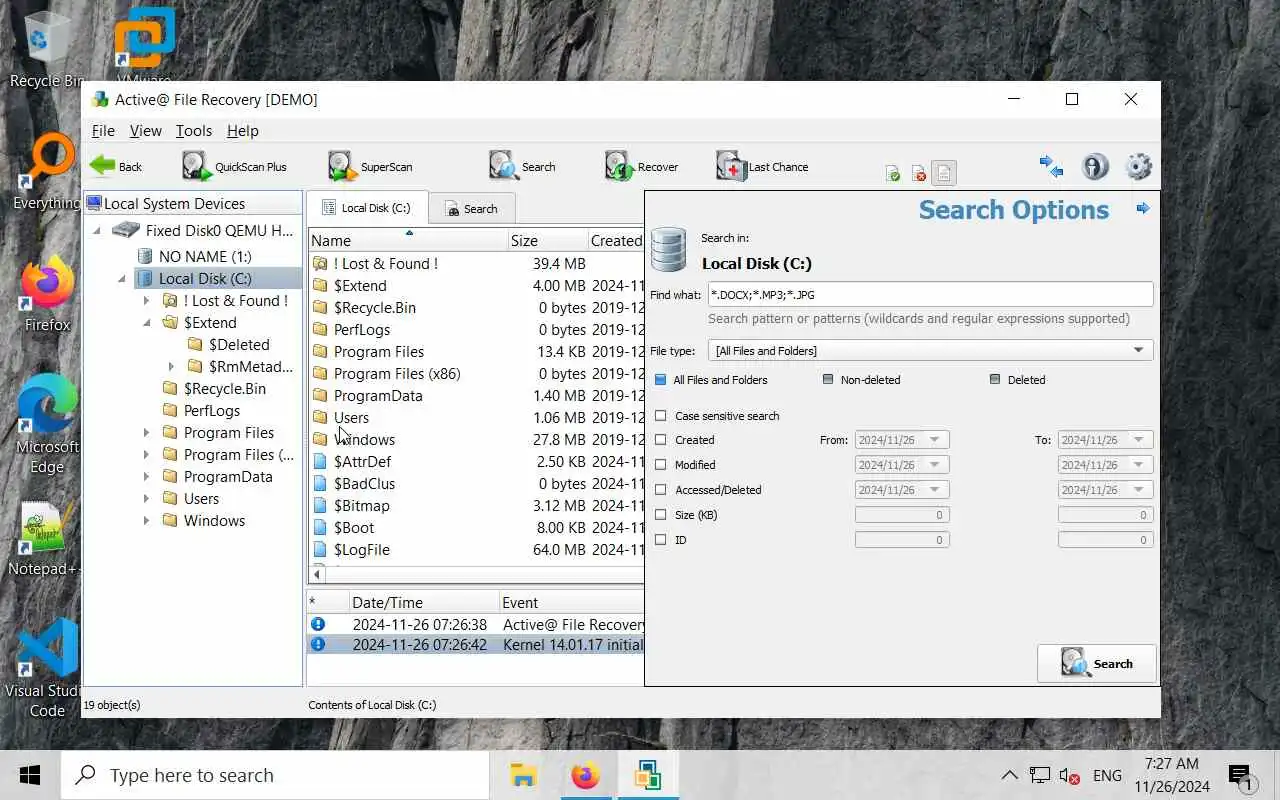This screenshot has width=1280, height=800.
Task: Sort log by Date/Time column
Action: (x=424, y=602)
